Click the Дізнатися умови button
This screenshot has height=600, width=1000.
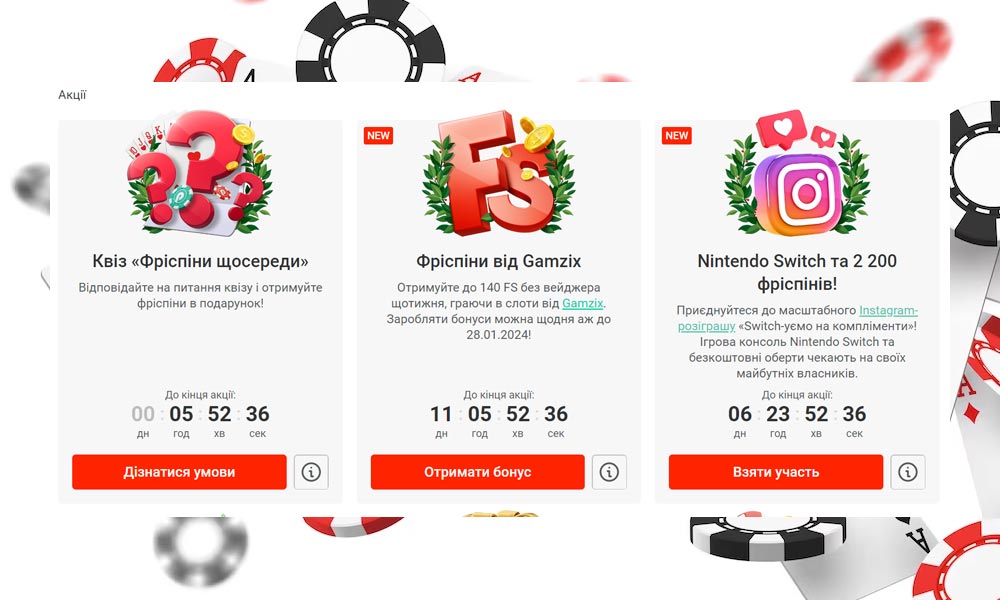(x=179, y=472)
